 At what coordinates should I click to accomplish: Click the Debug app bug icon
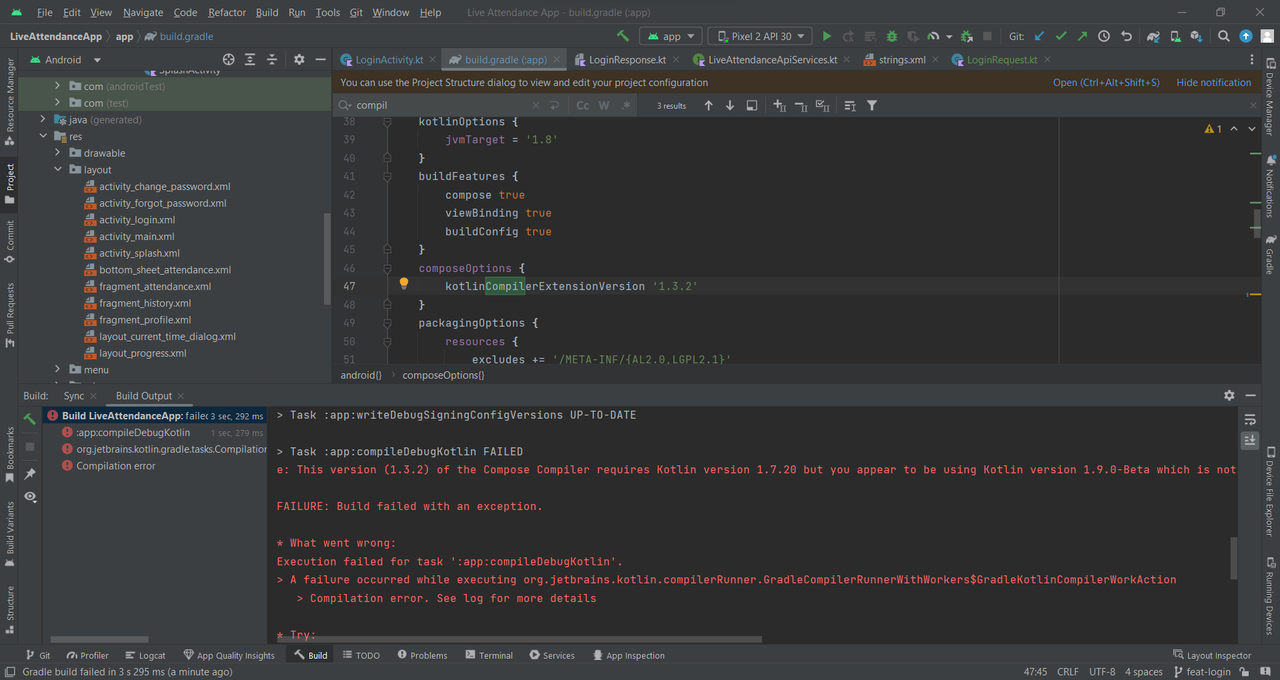[x=892, y=36]
